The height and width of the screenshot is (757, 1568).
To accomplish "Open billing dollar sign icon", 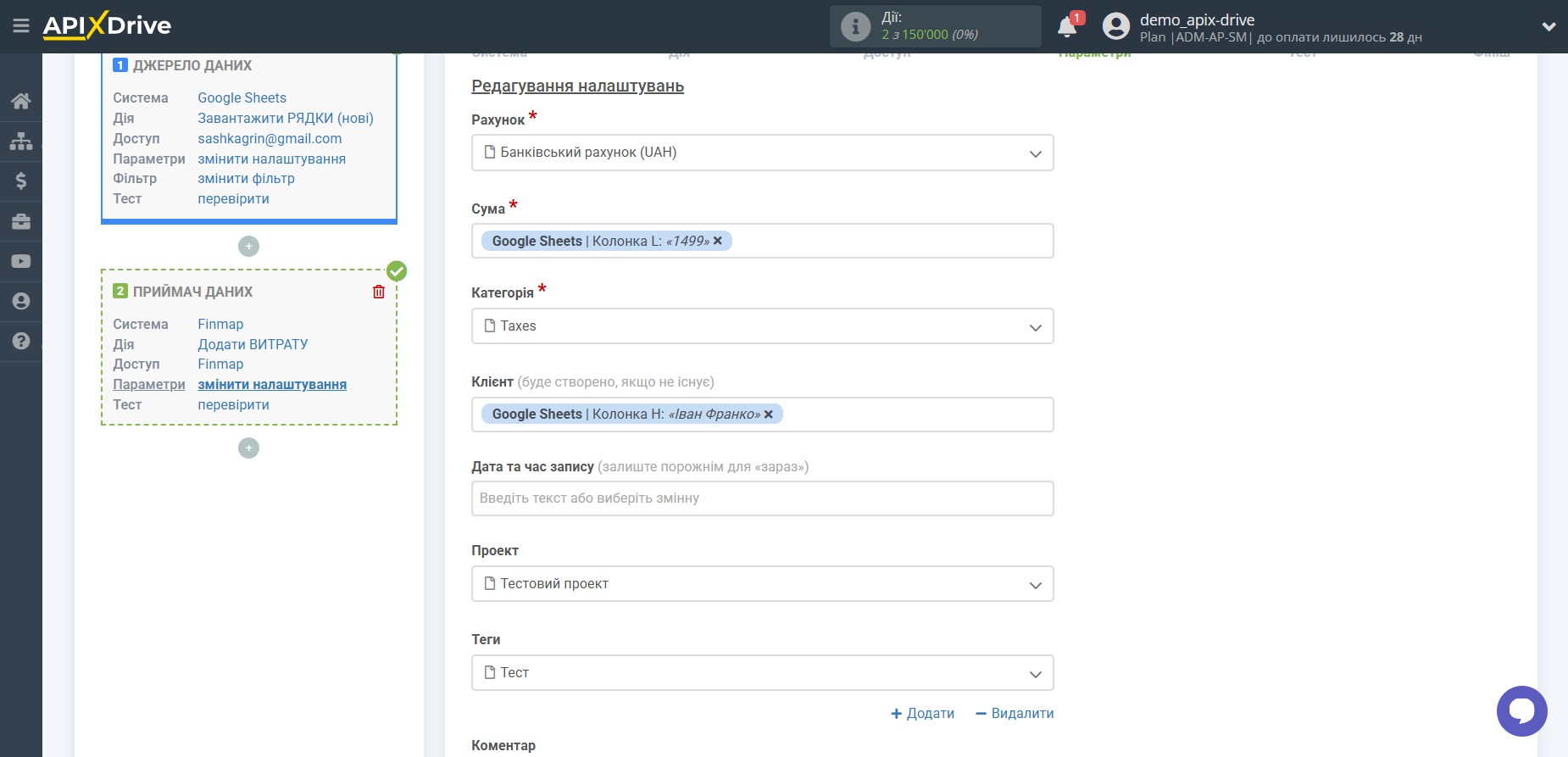I will tap(21, 181).
